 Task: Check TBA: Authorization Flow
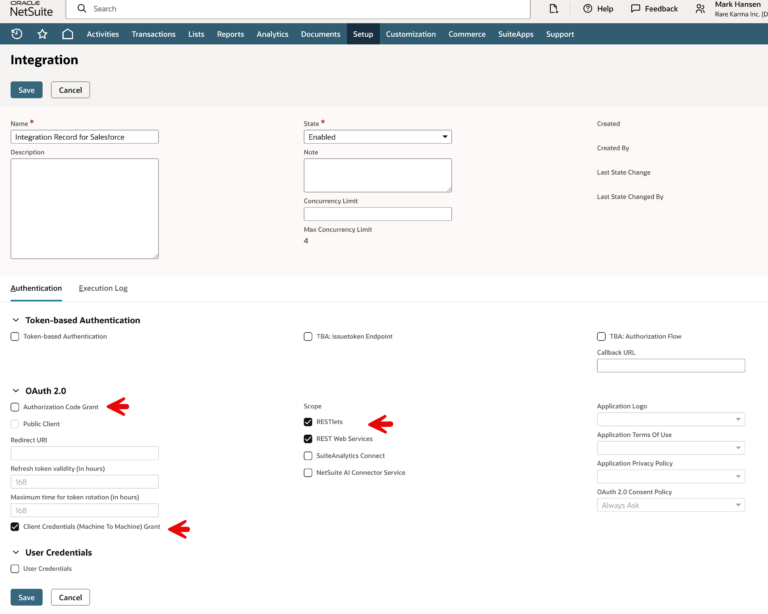point(601,336)
